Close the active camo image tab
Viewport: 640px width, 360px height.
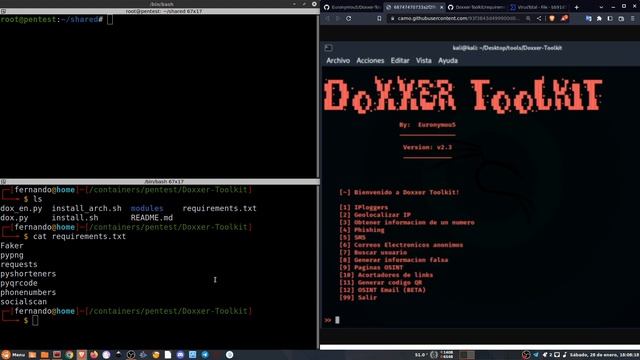tap(441, 7)
